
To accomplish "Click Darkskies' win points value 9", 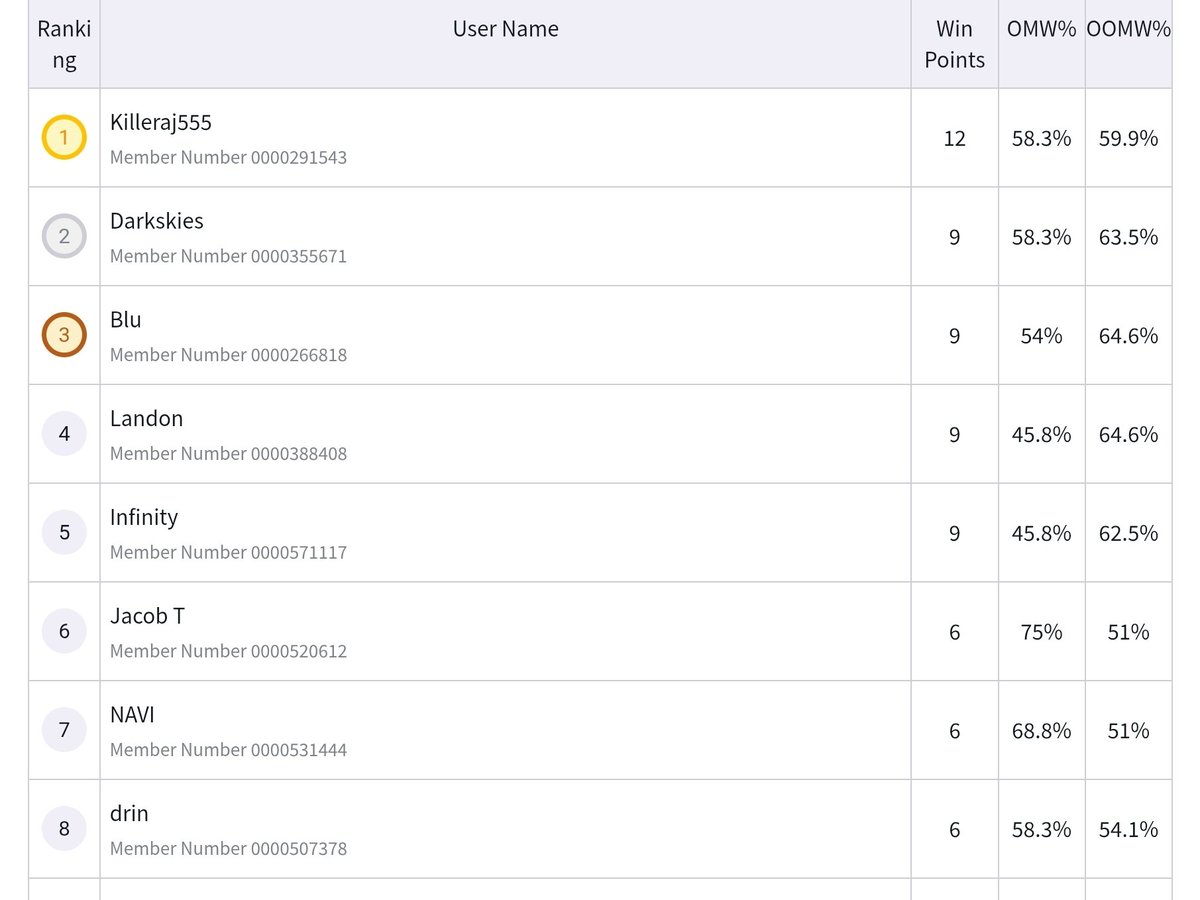I will tap(954, 237).
